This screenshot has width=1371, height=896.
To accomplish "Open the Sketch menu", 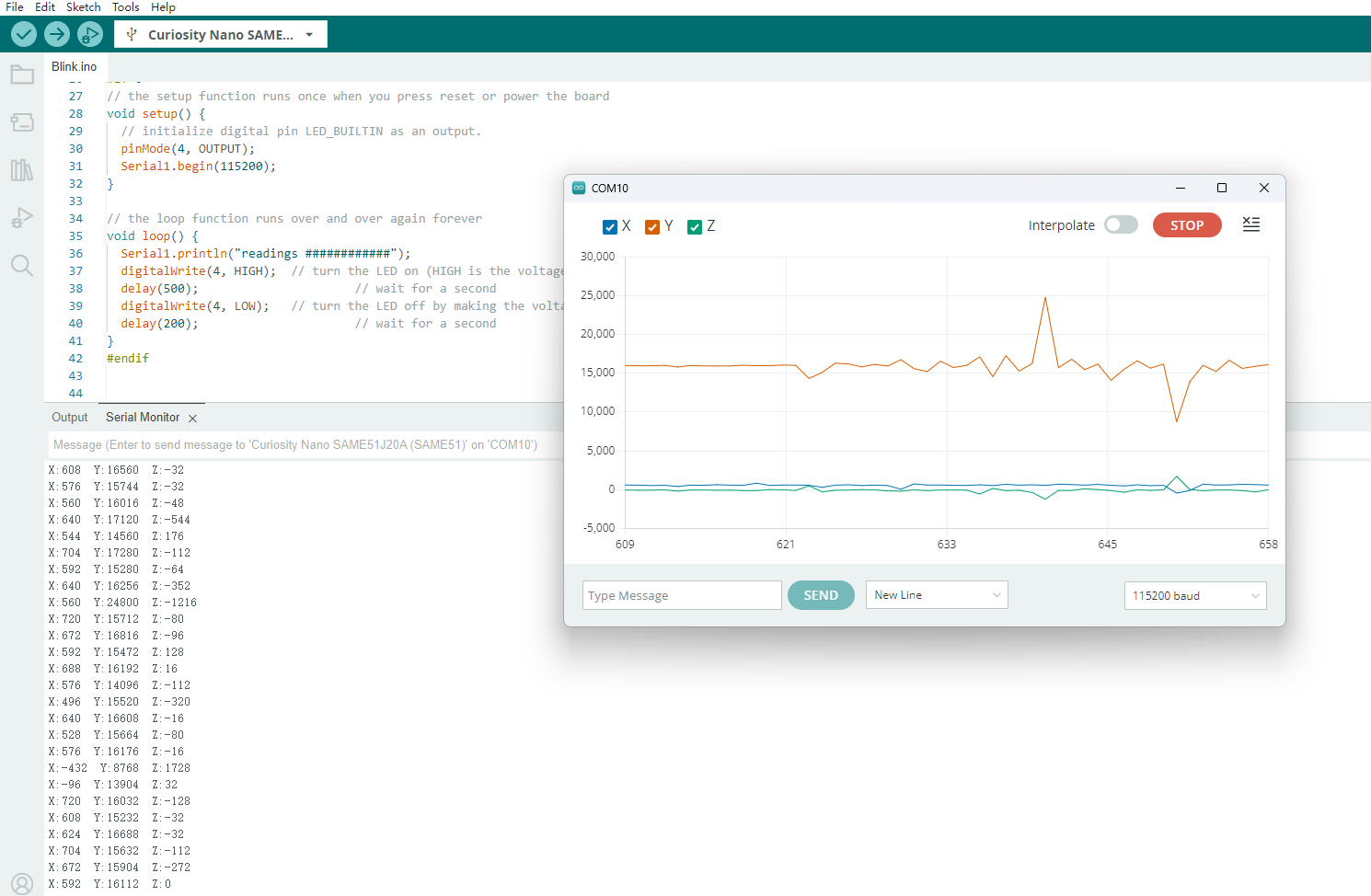I will pos(84,7).
